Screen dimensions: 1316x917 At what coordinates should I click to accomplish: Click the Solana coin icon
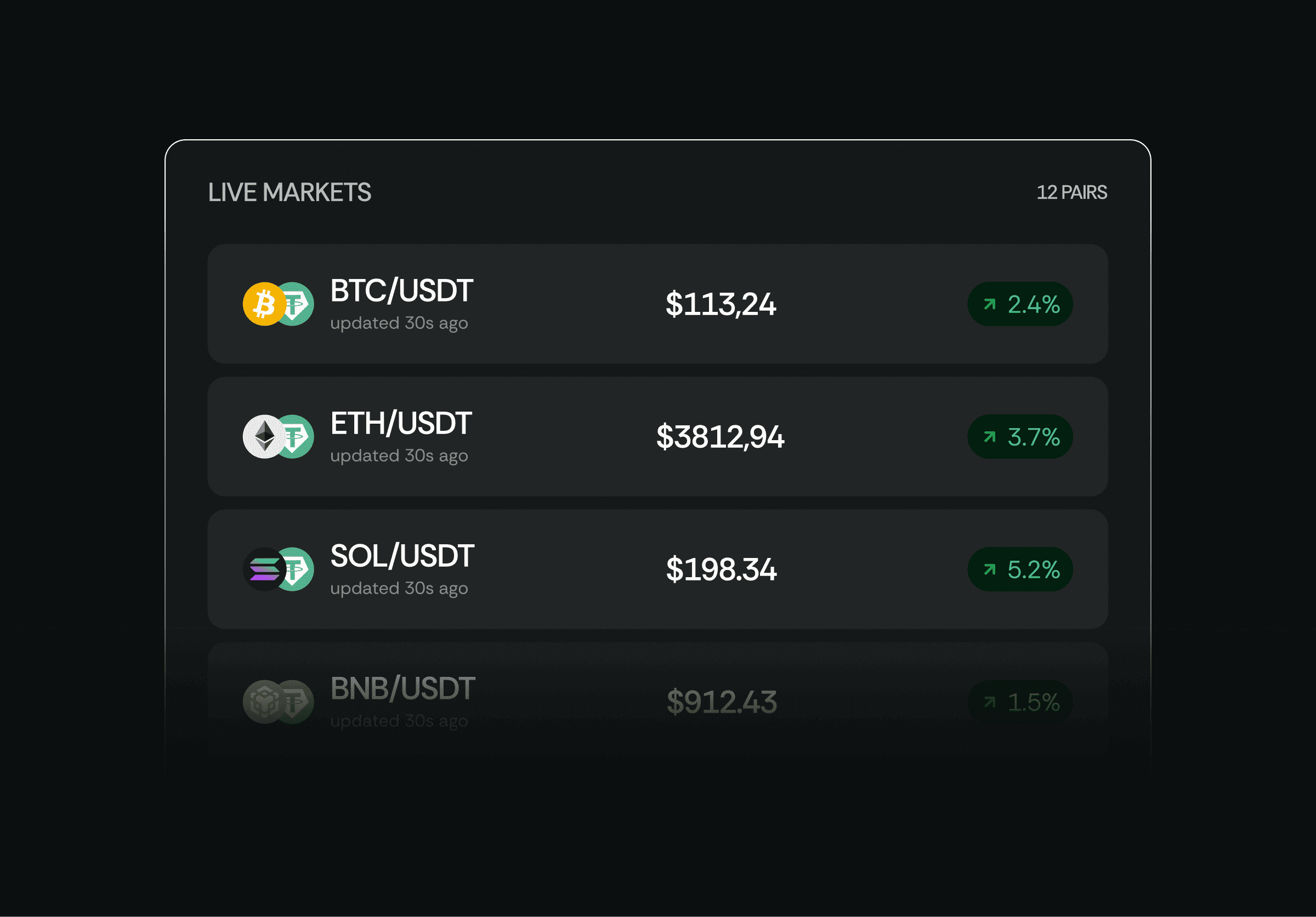(265, 569)
